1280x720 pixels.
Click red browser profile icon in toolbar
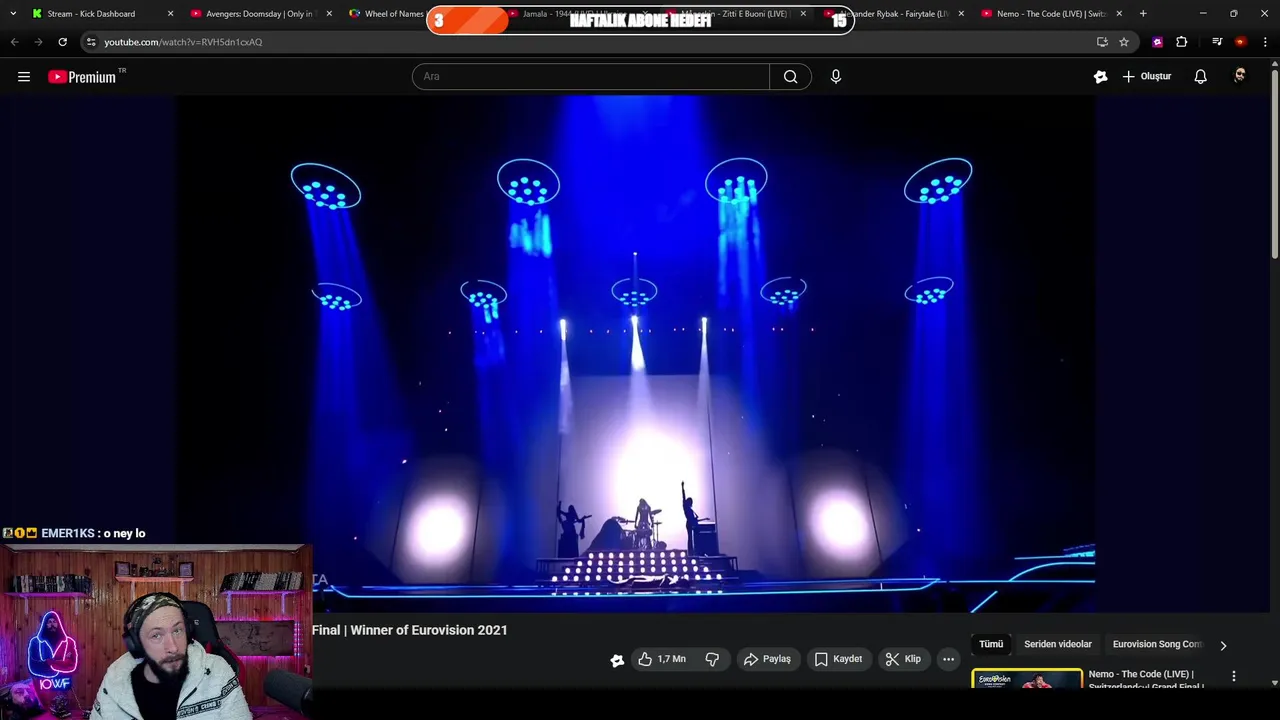[x=1240, y=42]
